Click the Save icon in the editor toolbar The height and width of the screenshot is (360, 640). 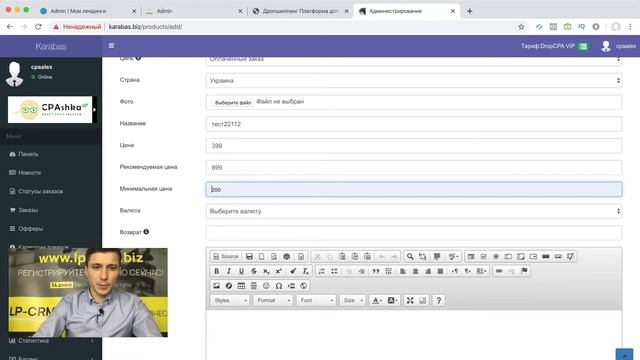(249, 256)
